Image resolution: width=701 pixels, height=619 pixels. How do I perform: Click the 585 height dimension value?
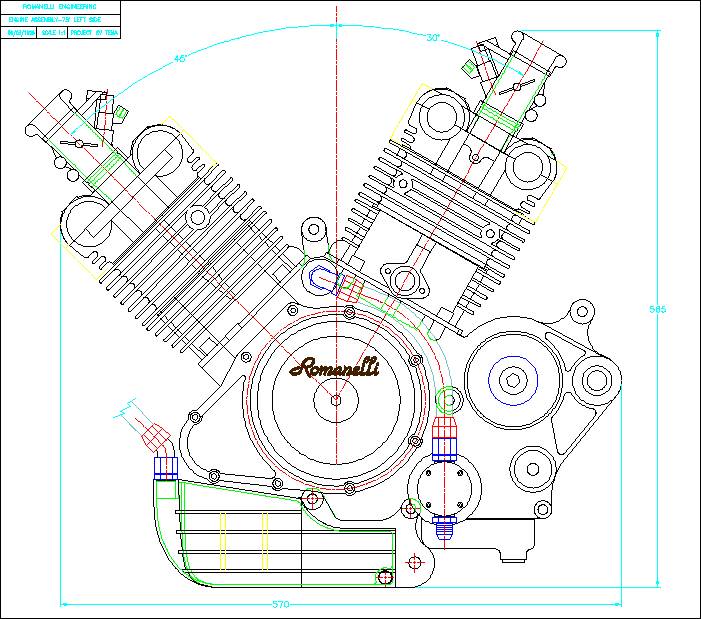coord(657,309)
